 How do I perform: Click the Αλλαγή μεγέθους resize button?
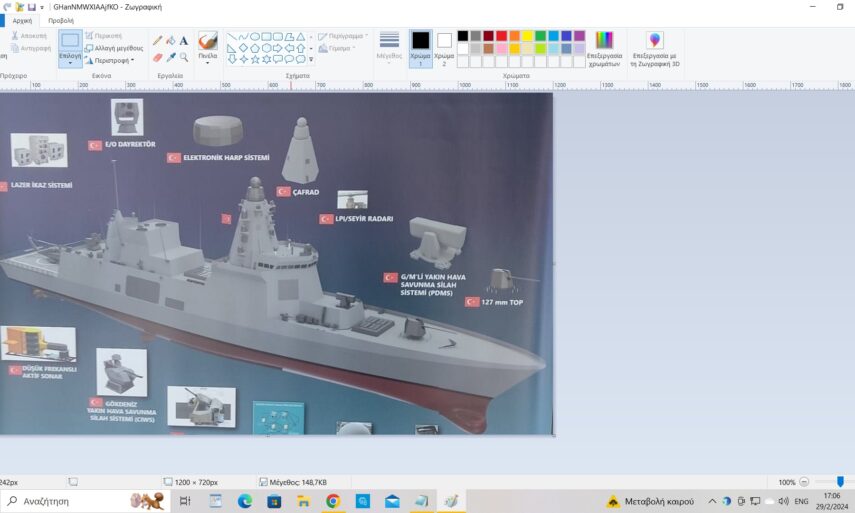point(114,48)
